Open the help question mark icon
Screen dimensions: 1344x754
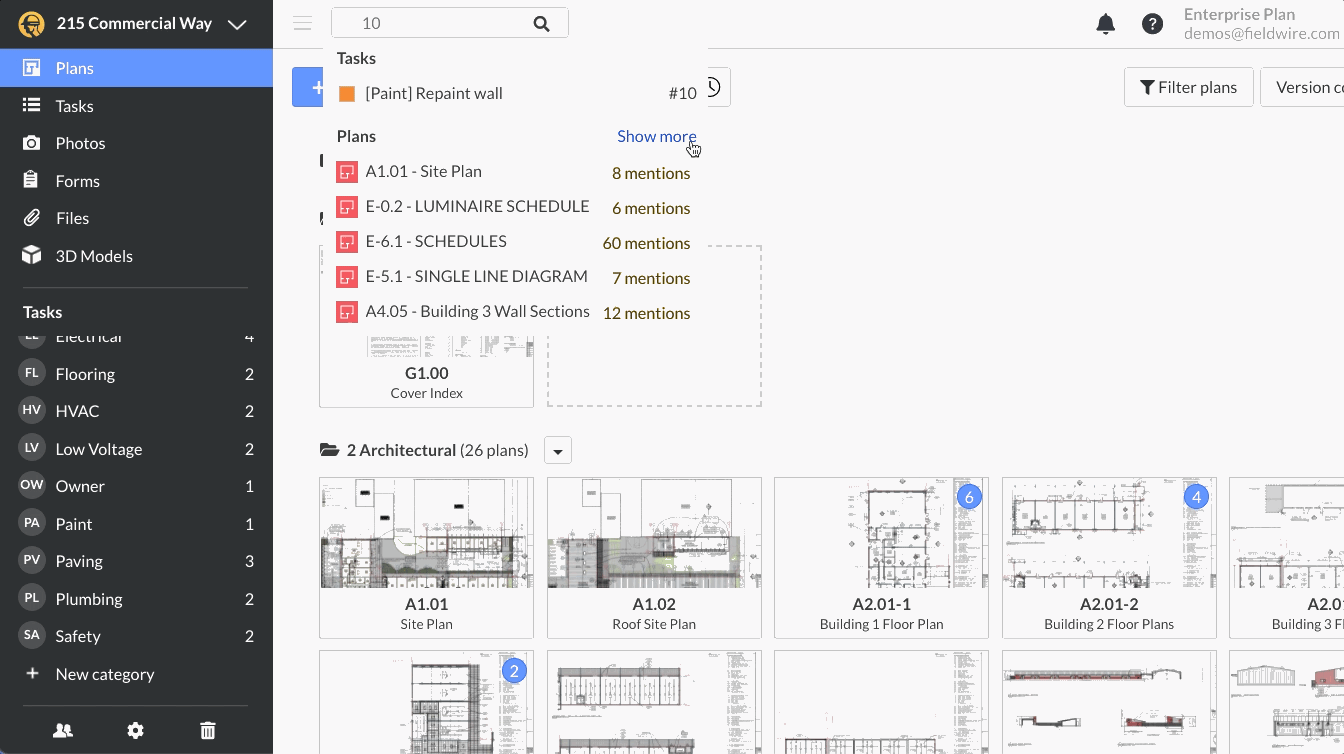click(1152, 24)
